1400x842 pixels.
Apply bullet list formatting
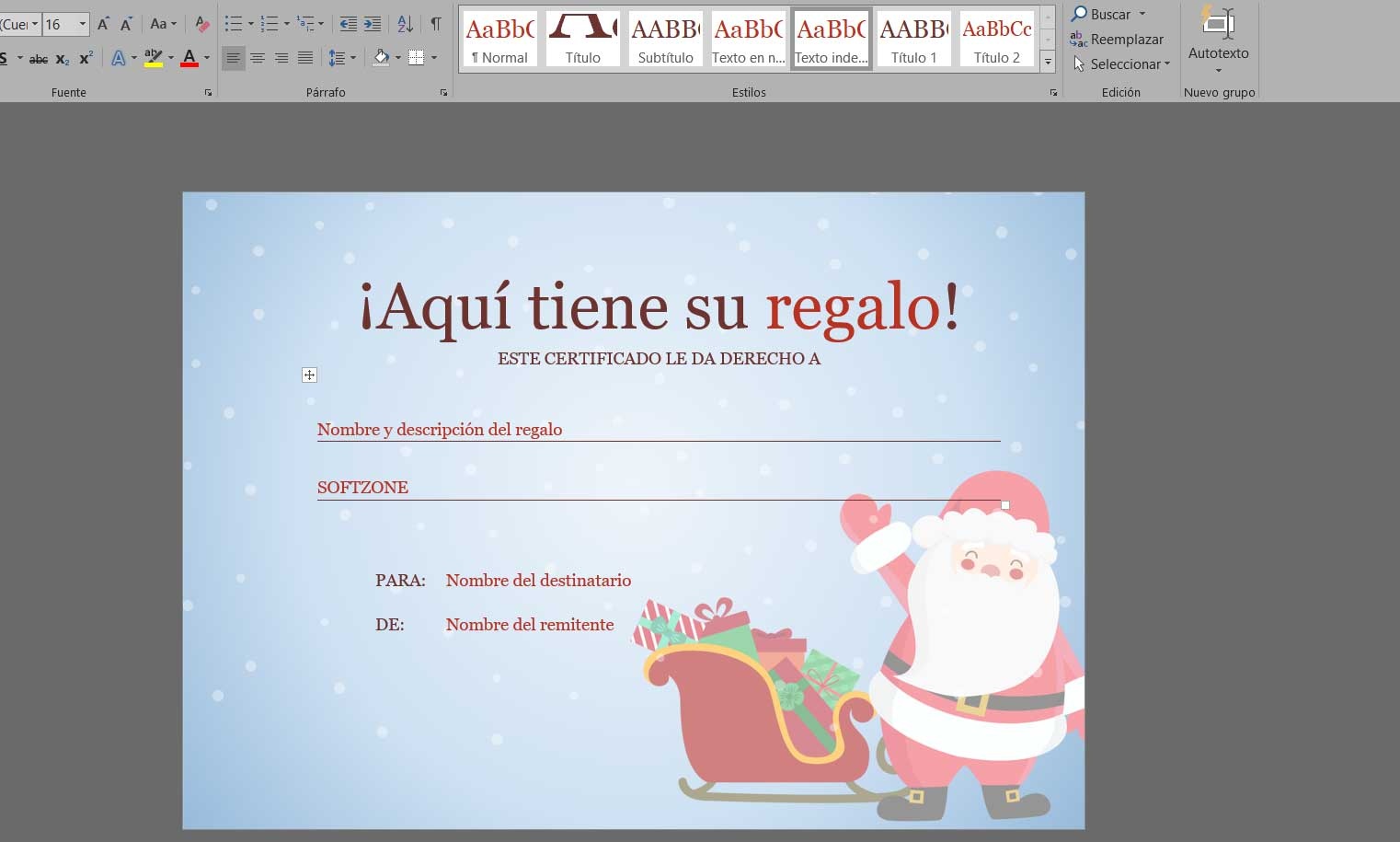point(234,24)
